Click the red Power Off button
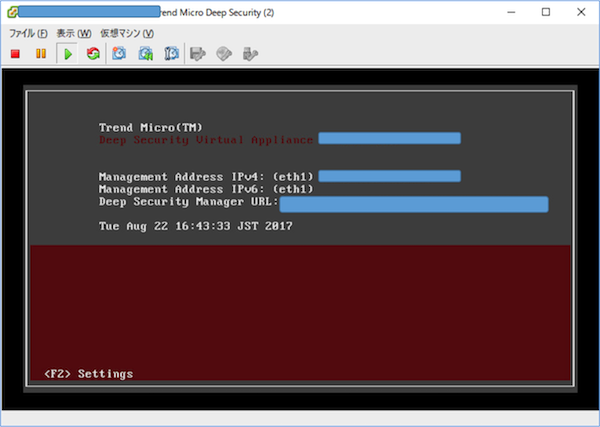This screenshot has width=600, height=427. [x=15, y=54]
